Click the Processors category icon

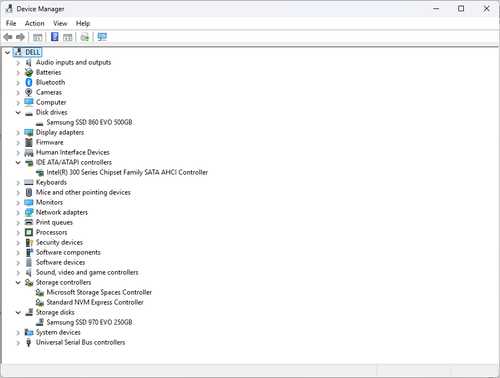click(x=29, y=232)
